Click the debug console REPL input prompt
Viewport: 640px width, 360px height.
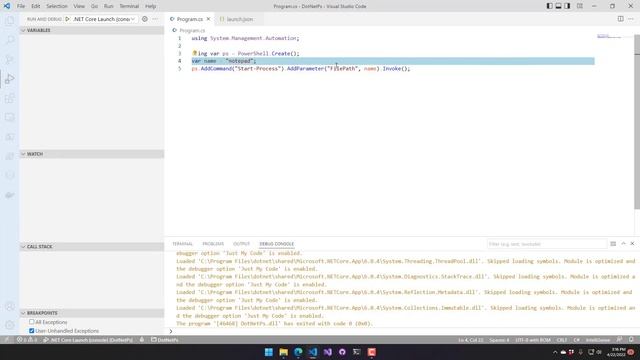pos(402,331)
